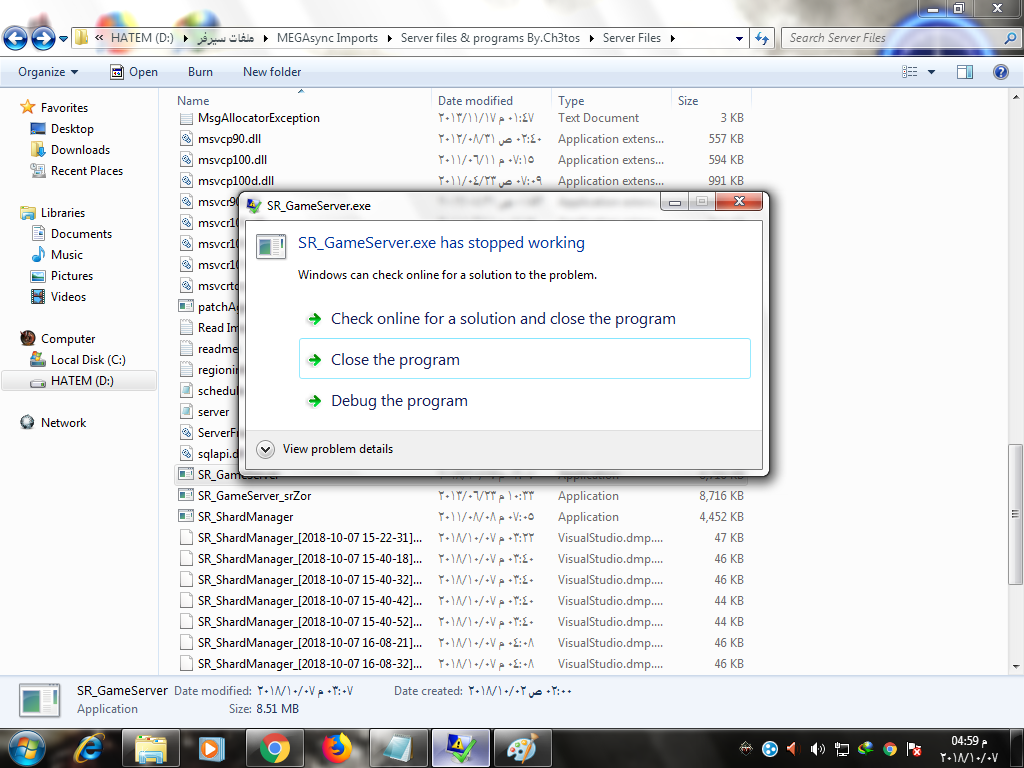This screenshot has width=1024, height=768.
Task: Select the MsgAllocatorException text file
Action: click(x=259, y=118)
